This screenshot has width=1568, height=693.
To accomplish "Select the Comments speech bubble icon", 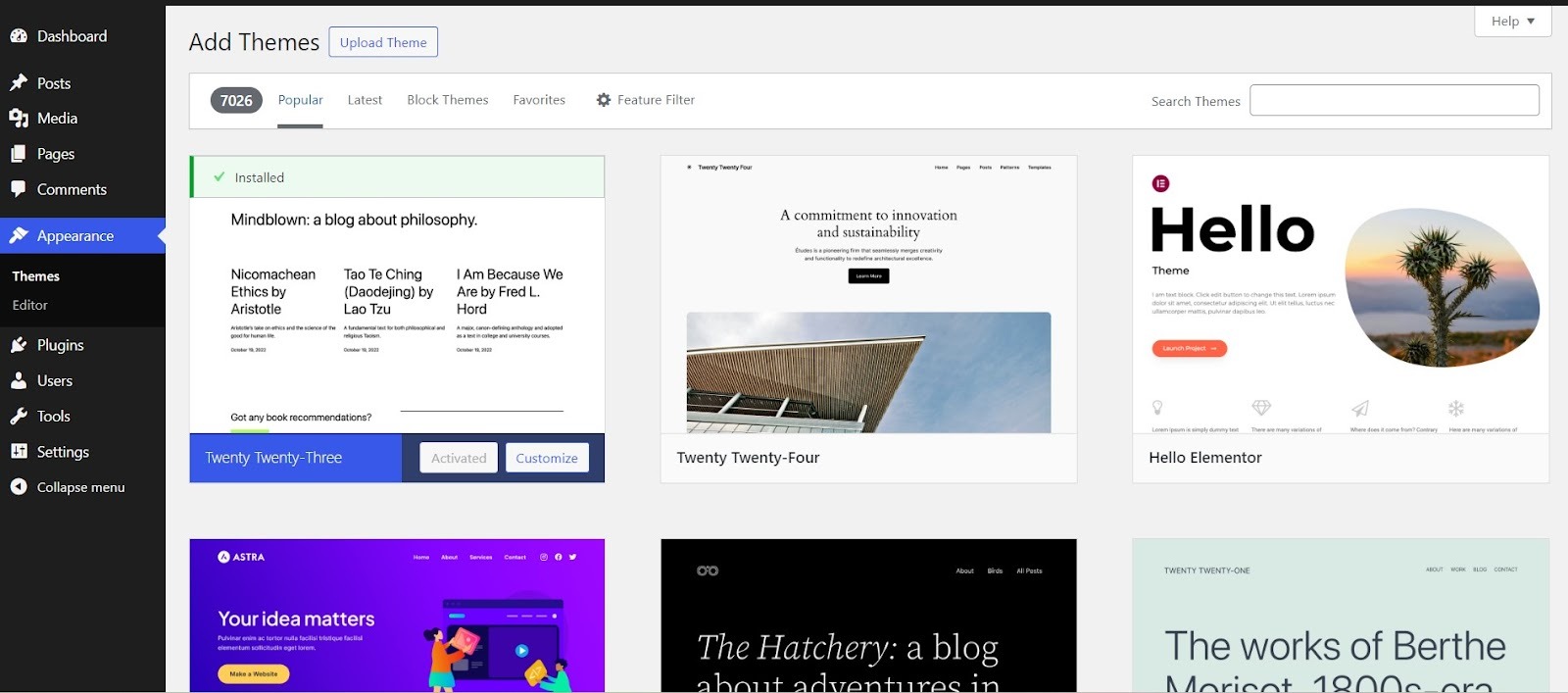I will pos(19,189).
